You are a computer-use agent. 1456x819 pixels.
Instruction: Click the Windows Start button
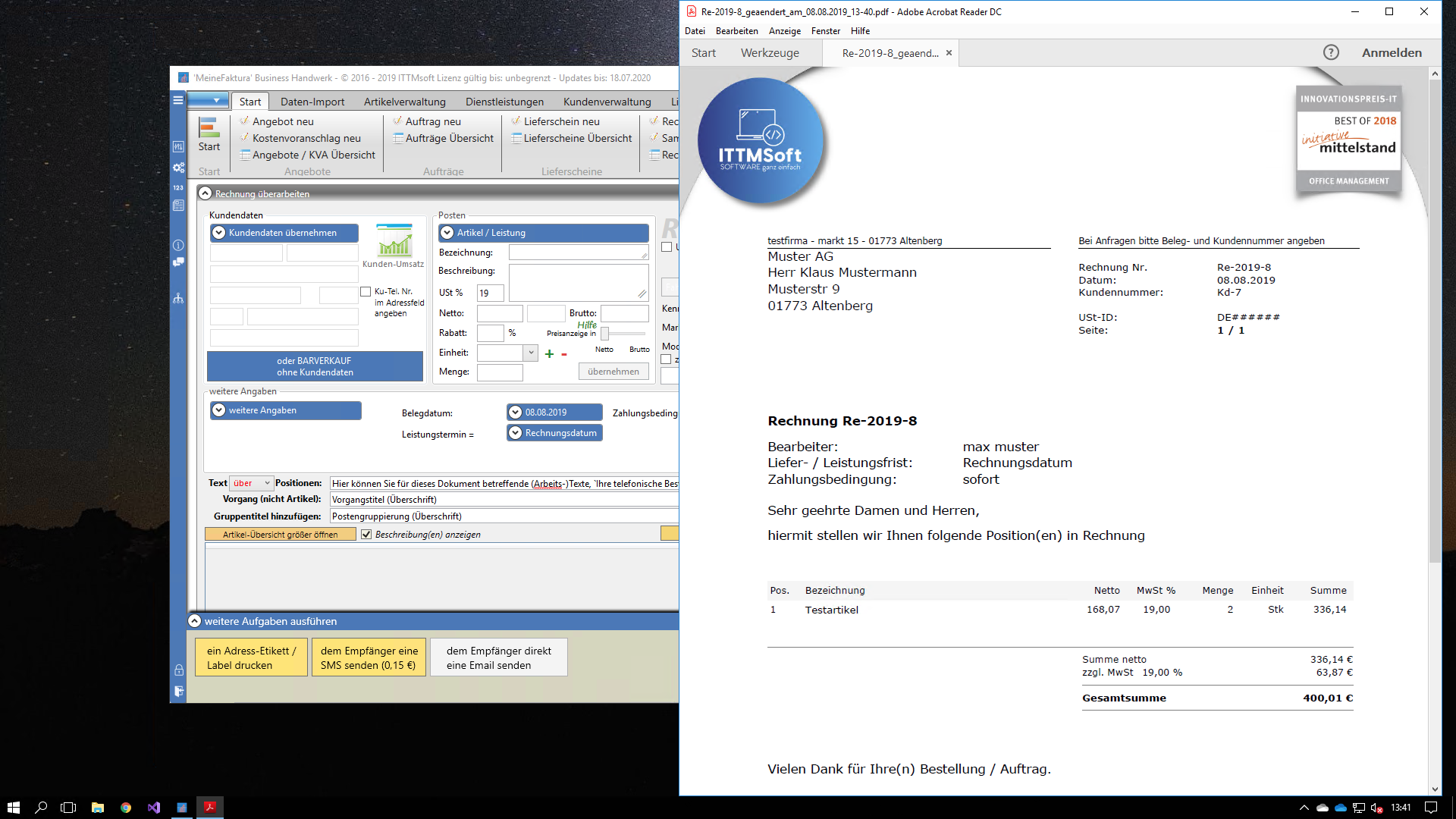coord(13,808)
